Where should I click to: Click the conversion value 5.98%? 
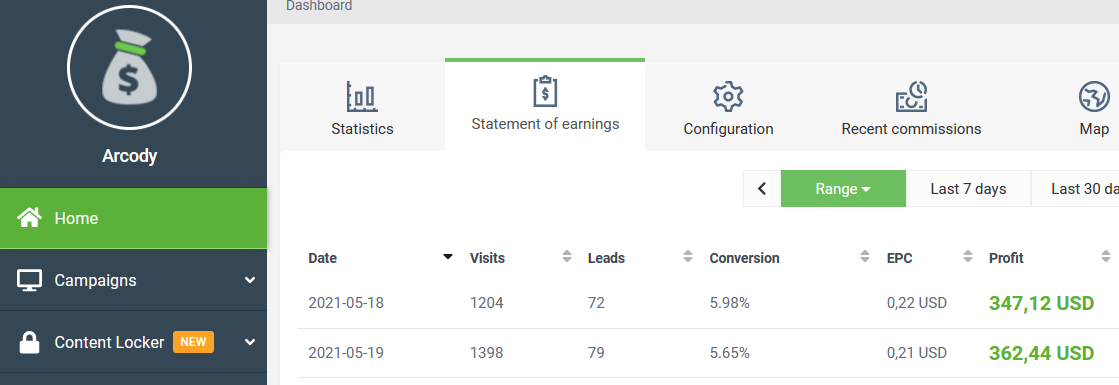click(729, 303)
